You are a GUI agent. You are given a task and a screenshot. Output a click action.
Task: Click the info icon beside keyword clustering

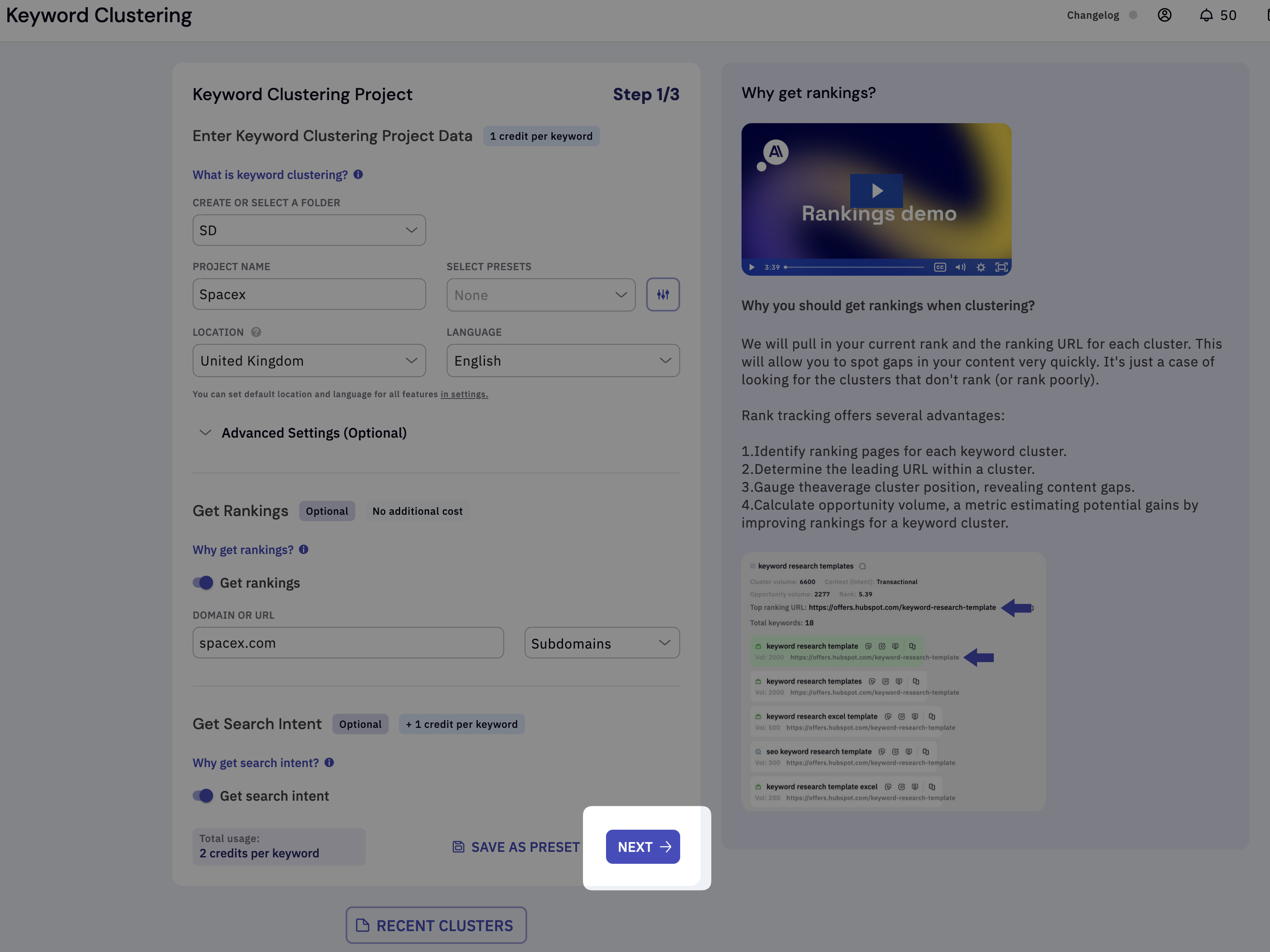click(358, 175)
